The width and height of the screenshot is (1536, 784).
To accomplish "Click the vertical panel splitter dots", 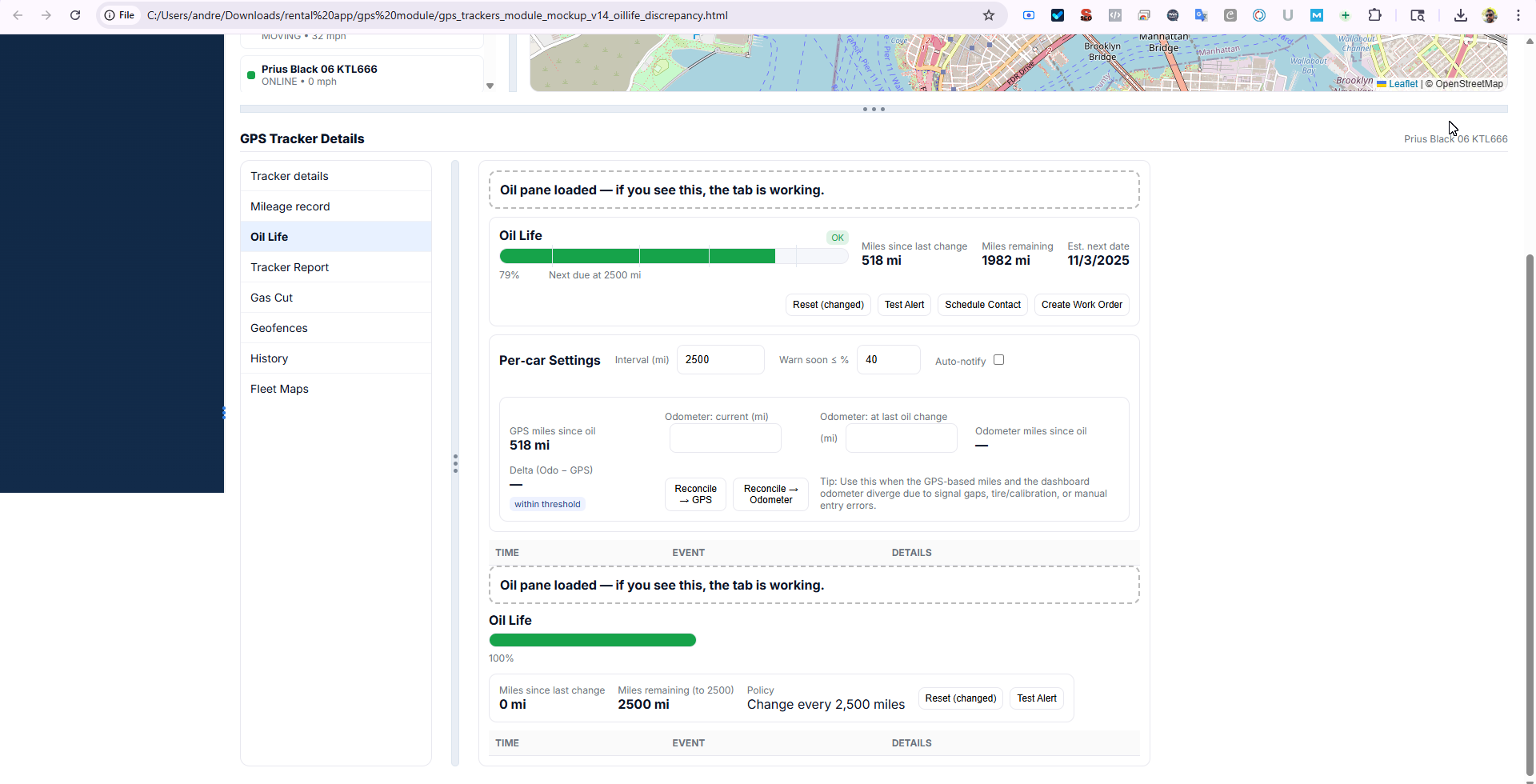I will tap(455, 463).
